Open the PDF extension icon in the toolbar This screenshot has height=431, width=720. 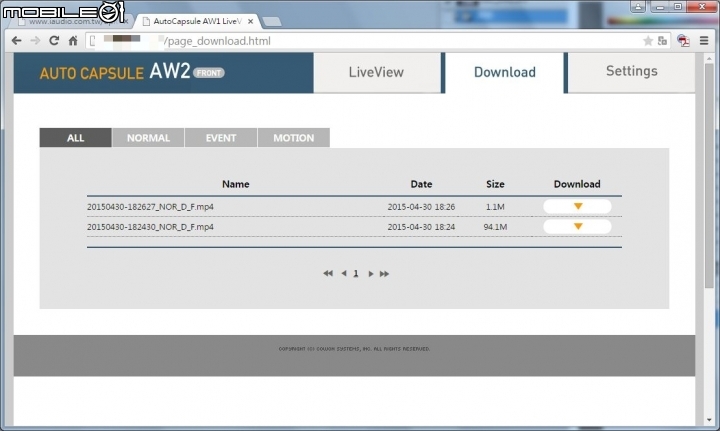click(683, 41)
